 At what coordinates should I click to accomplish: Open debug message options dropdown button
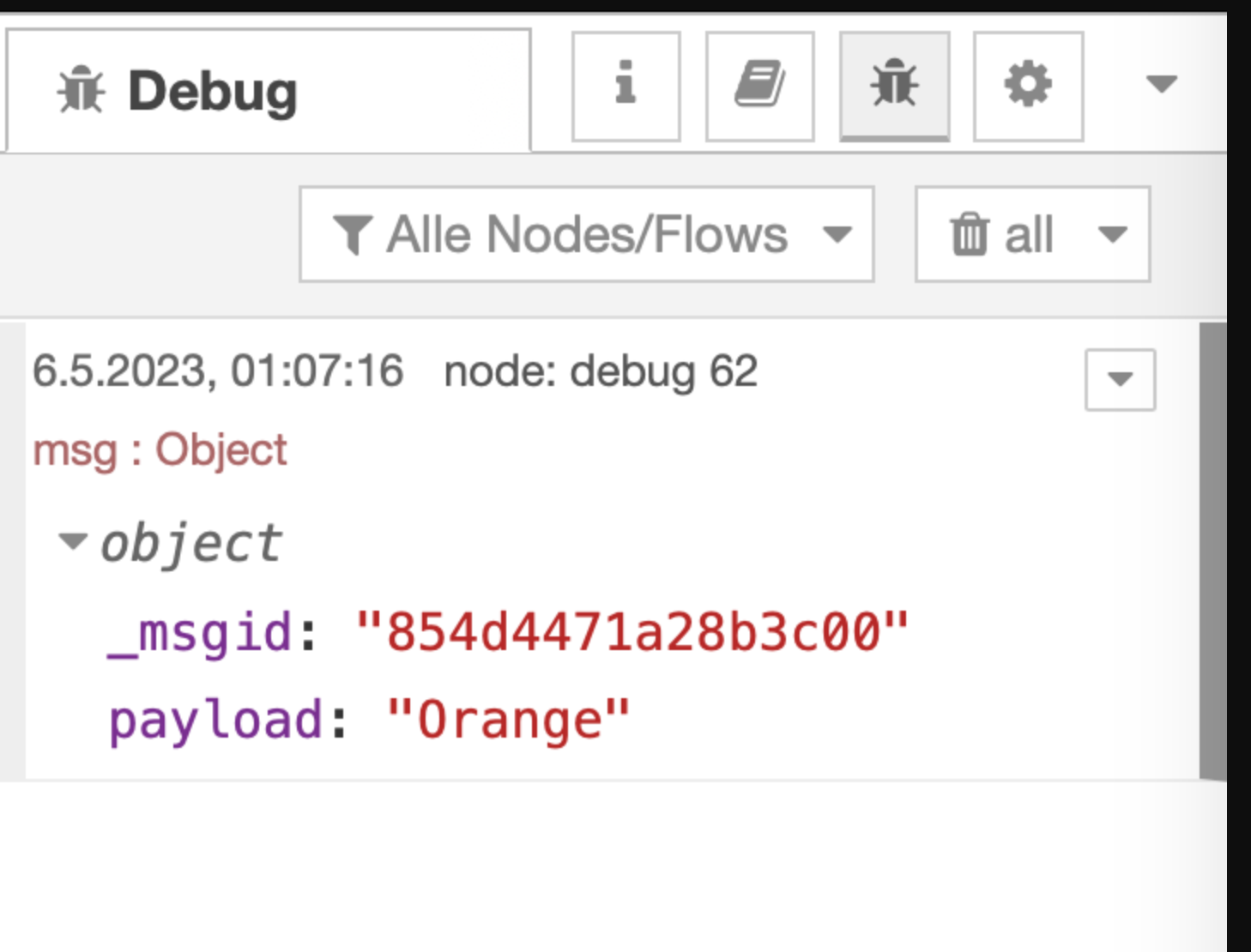[1120, 379]
